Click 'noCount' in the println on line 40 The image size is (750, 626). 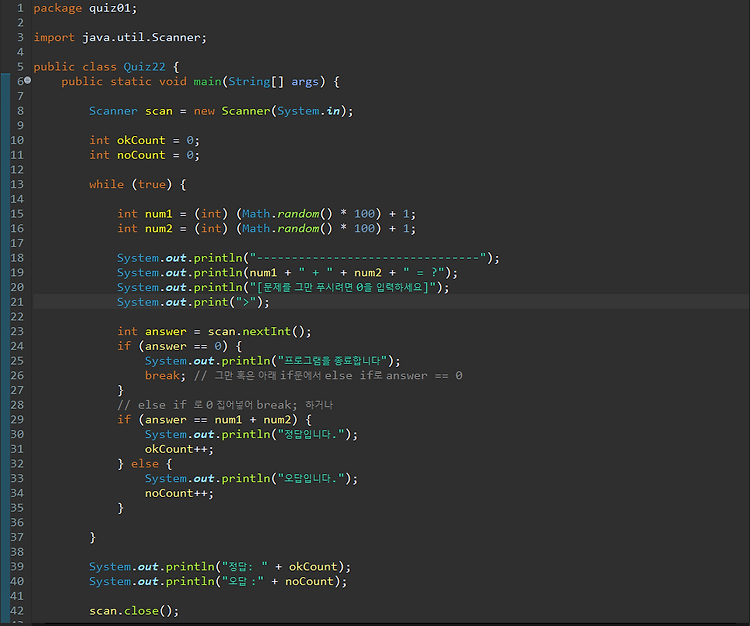pos(309,582)
